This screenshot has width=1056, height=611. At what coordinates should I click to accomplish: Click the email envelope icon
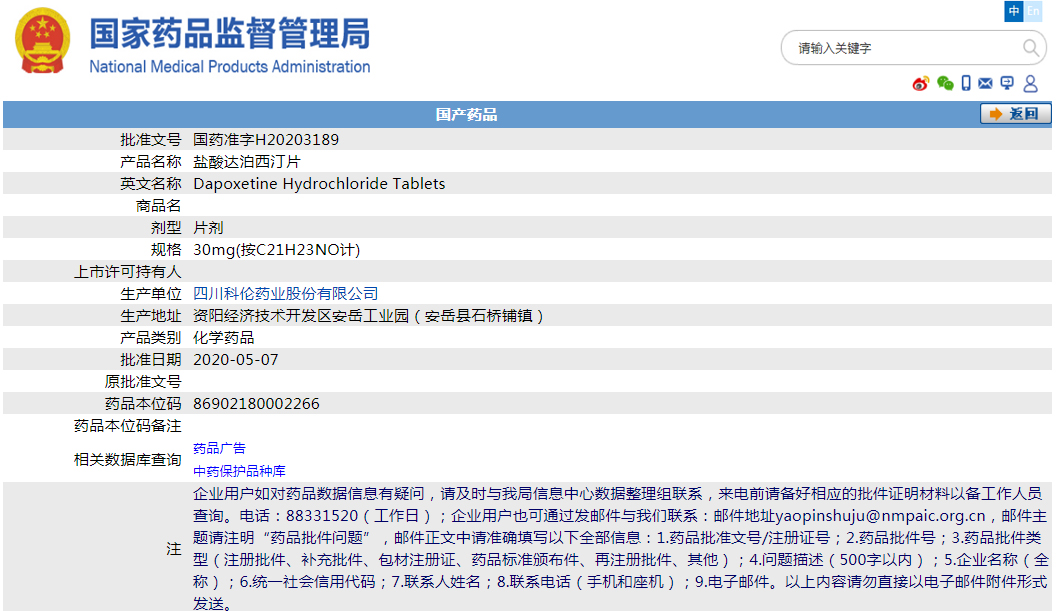pyautogui.click(x=986, y=84)
